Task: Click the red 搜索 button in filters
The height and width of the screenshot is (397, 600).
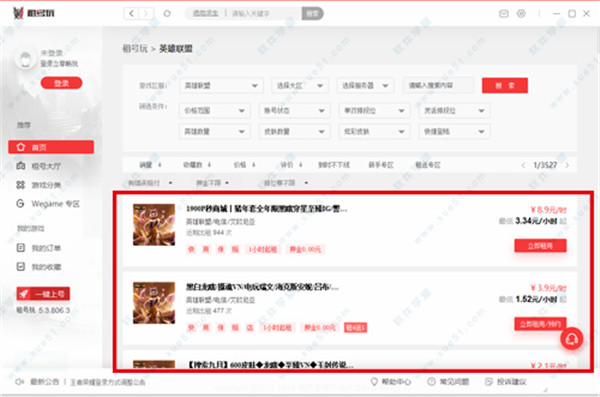Action: coord(505,85)
